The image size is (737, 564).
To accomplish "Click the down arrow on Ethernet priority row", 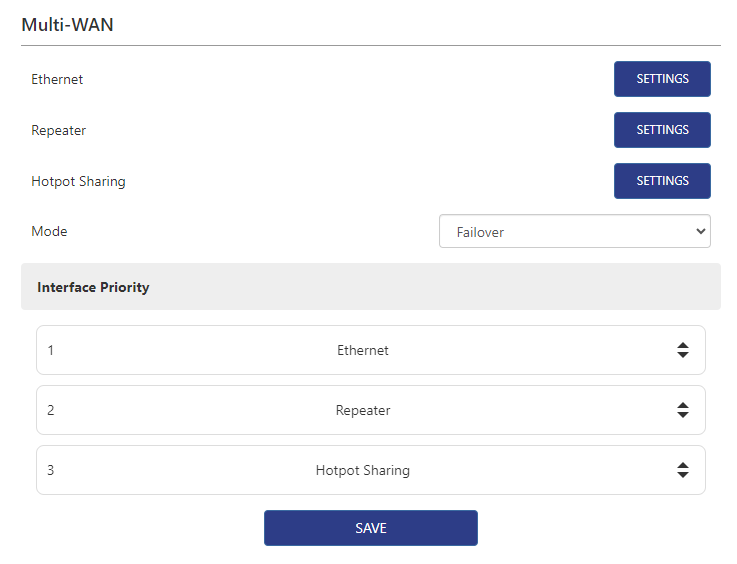I will (x=683, y=355).
